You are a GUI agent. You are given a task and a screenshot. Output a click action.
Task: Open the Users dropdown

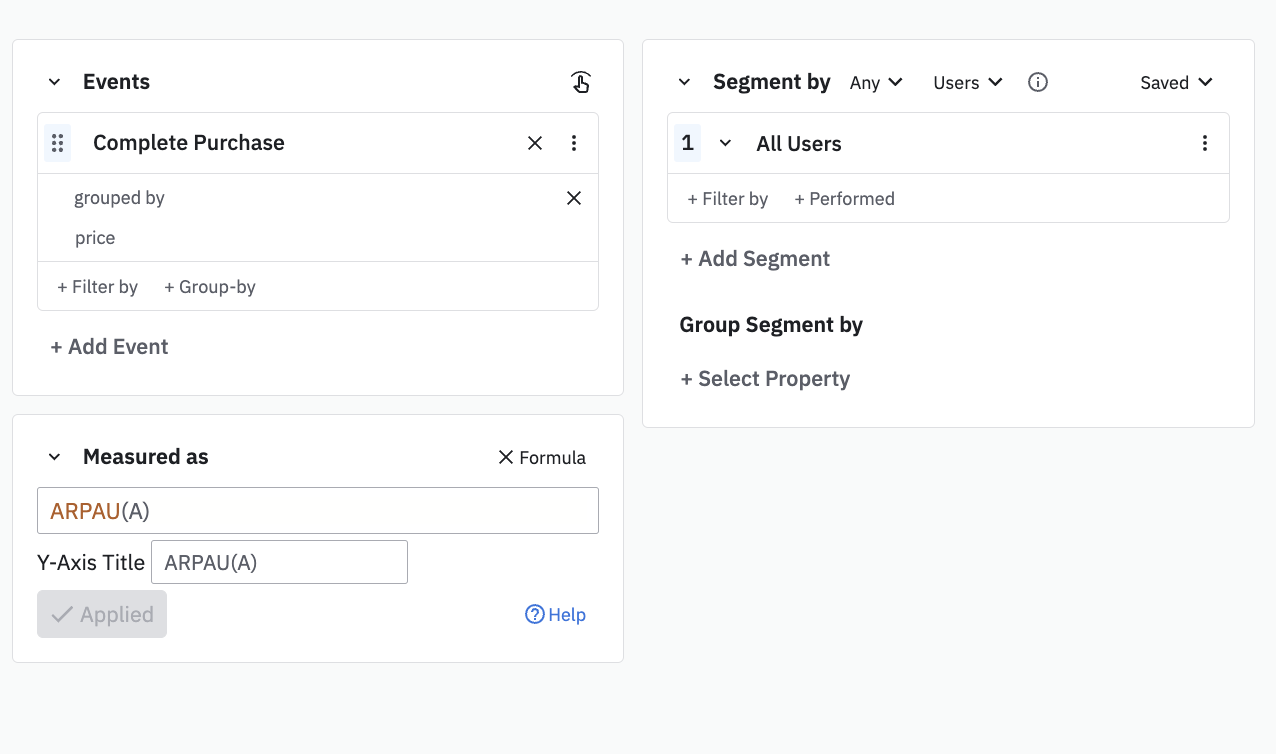967,83
